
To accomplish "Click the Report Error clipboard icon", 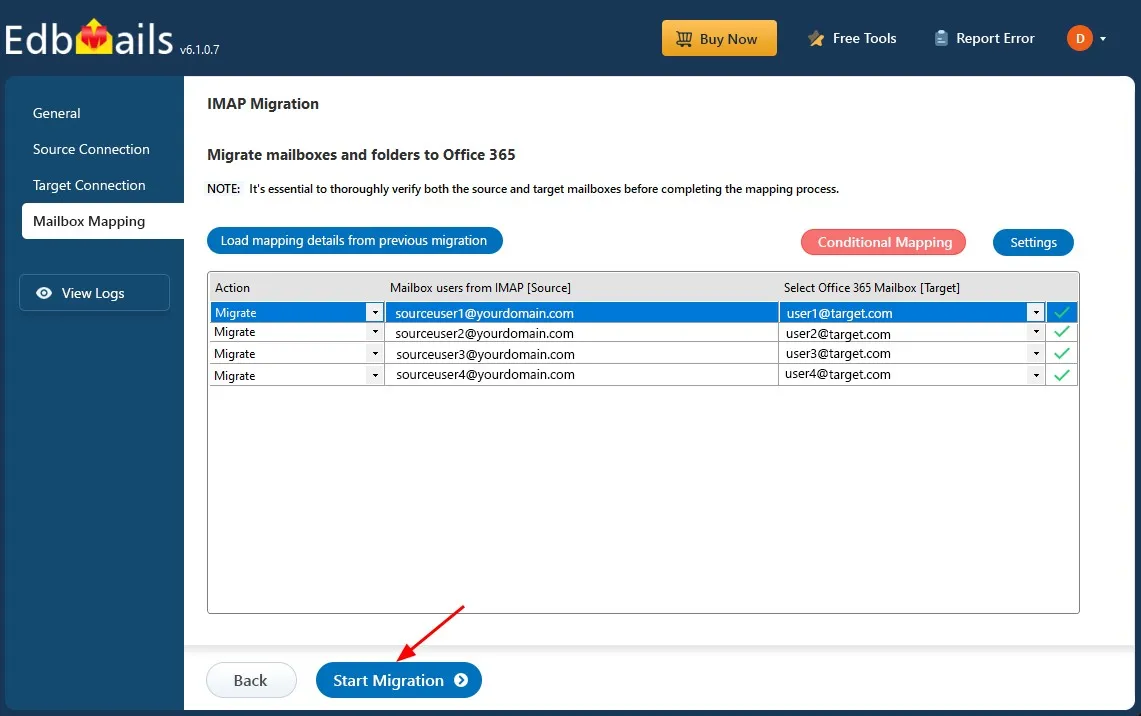I will (x=941, y=38).
